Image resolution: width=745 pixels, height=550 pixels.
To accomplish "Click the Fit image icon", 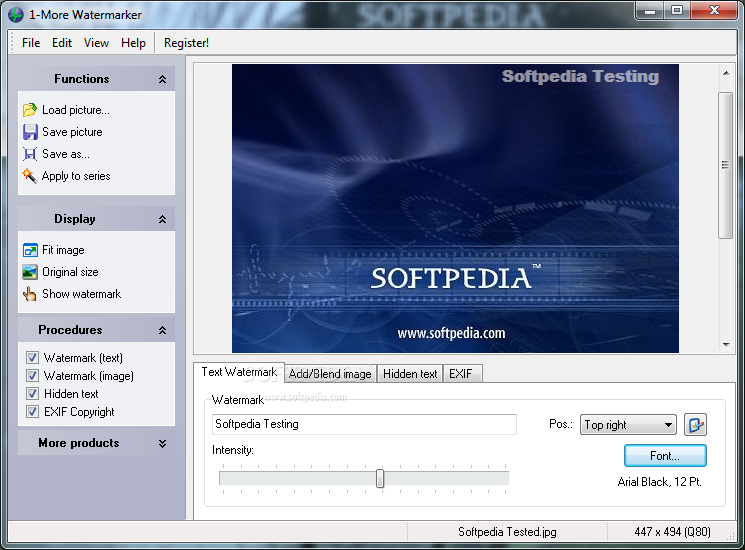I will (29, 250).
